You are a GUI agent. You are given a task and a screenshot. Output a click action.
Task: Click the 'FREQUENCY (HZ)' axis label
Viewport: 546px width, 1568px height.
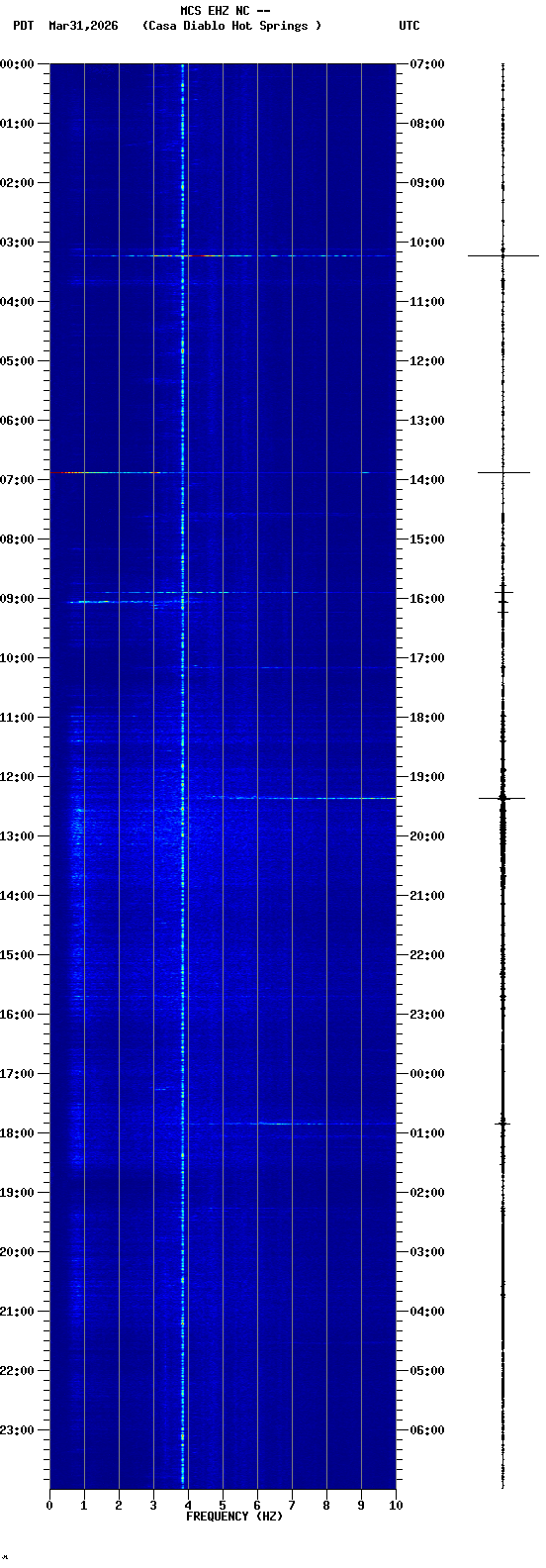(x=234, y=1517)
